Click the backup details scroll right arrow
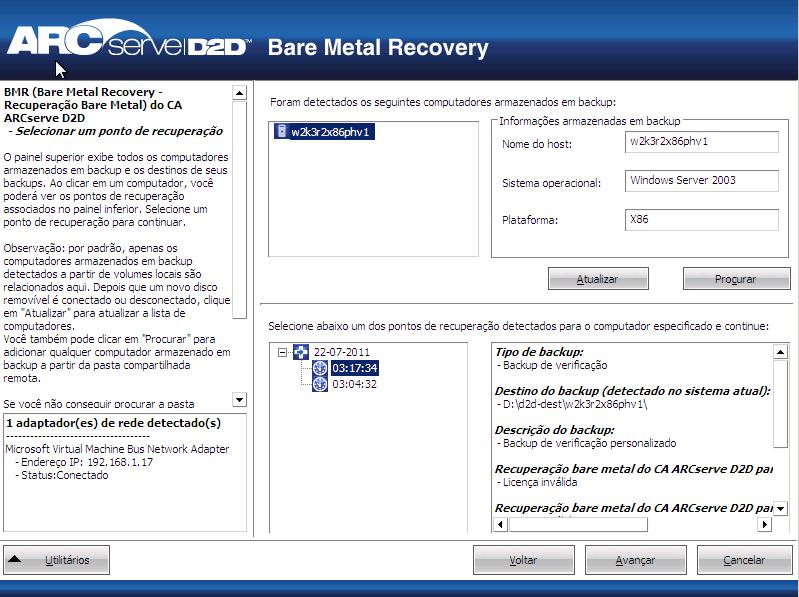Image resolution: width=799 pixels, height=597 pixels. click(764, 524)
